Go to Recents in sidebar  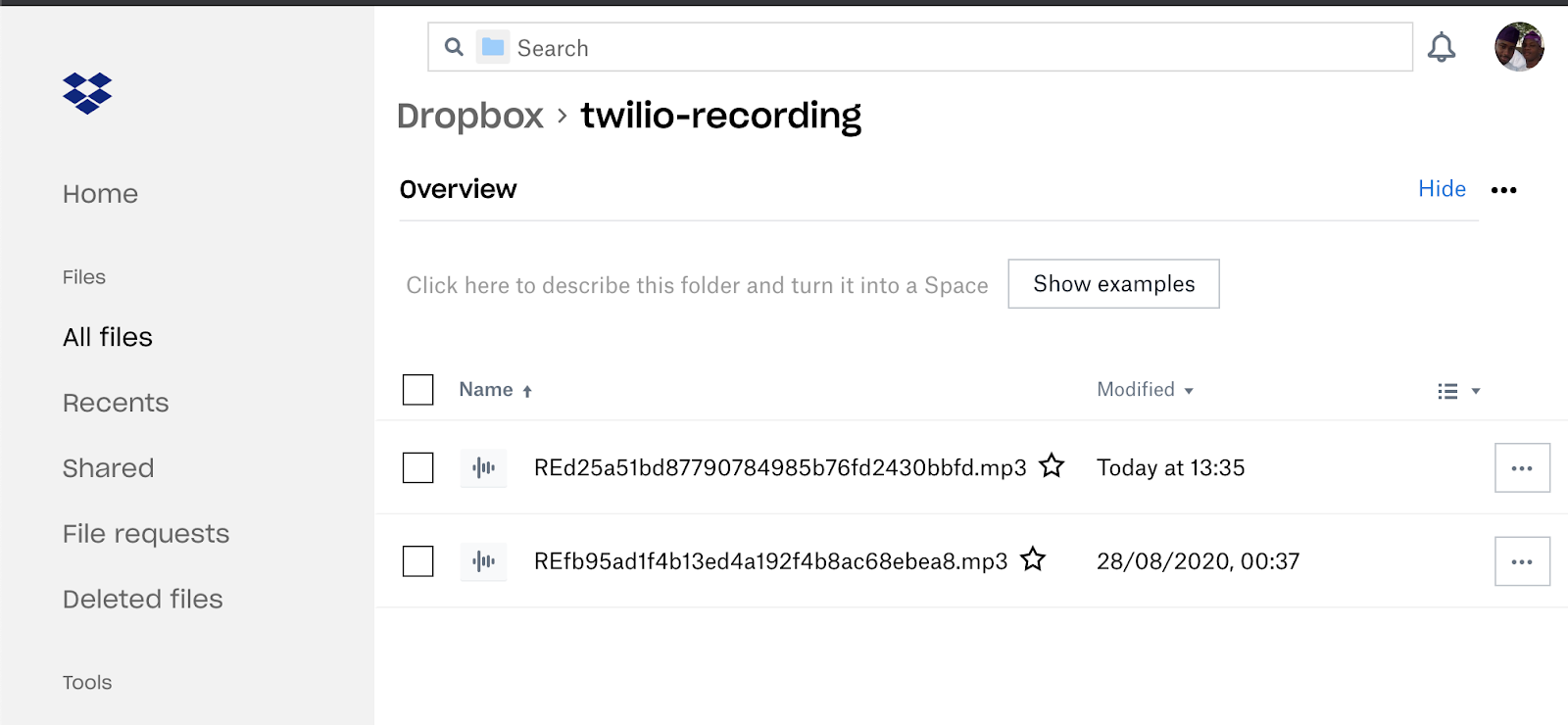tap(116, 403)
